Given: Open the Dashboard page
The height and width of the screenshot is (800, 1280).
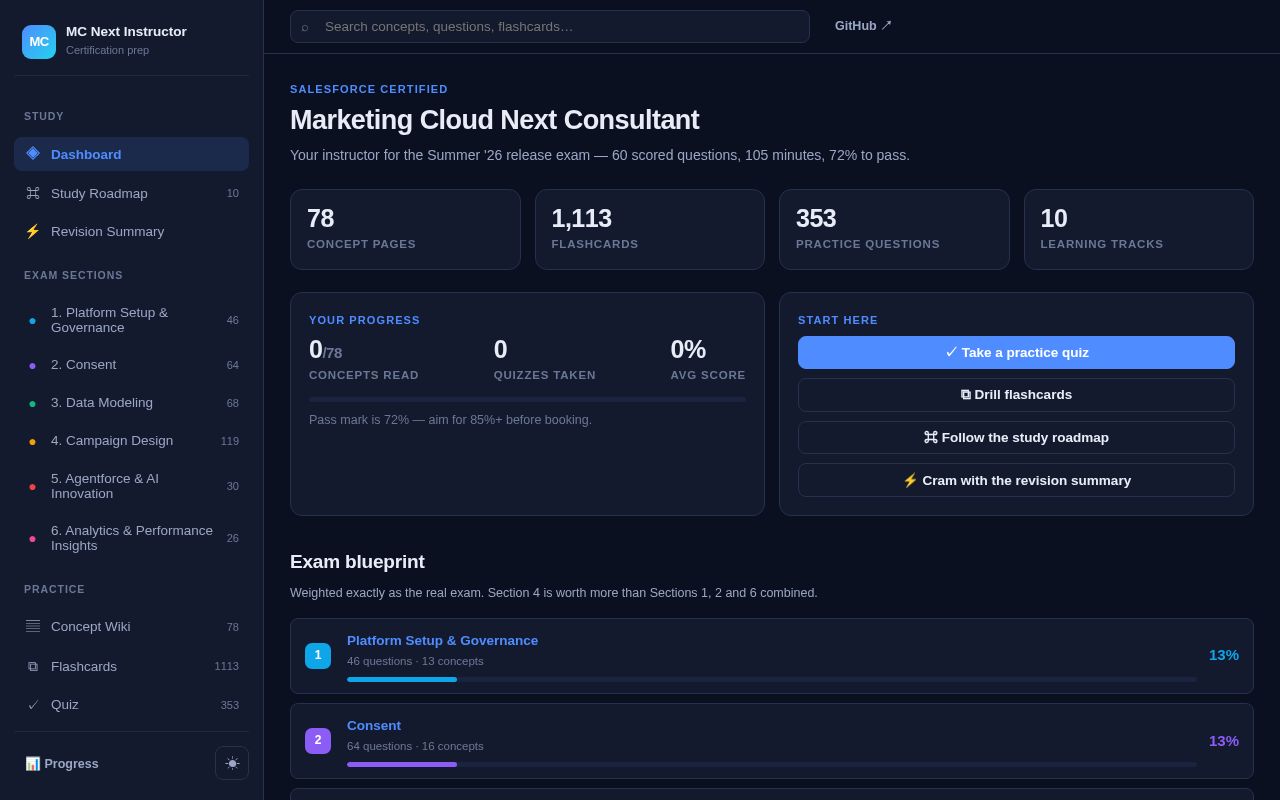Looking at the screenshot, I should [131, 154].
